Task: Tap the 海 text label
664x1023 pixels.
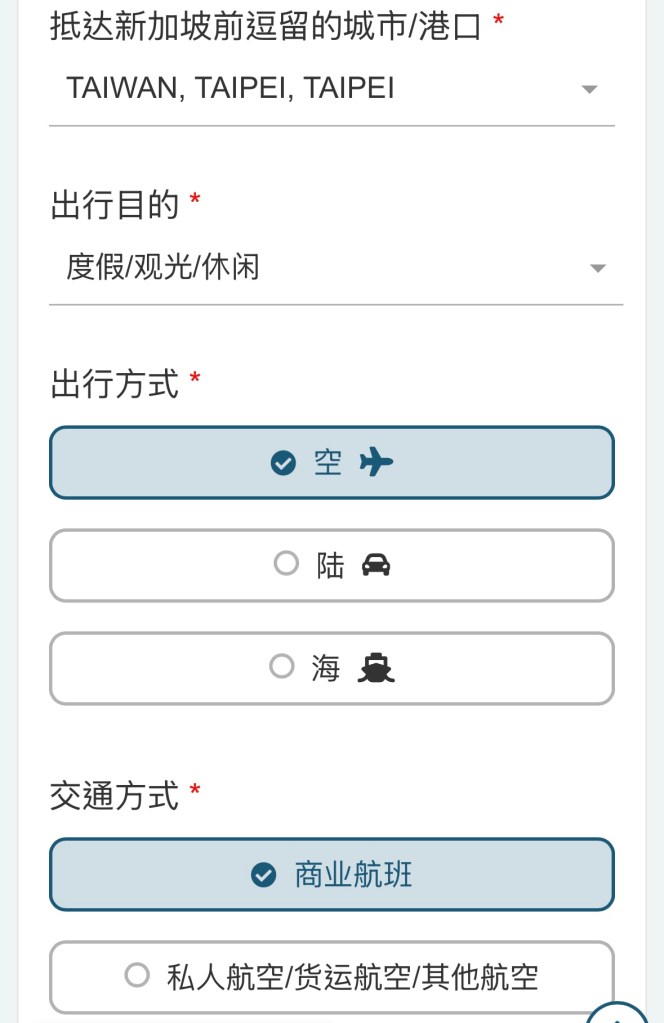Action: point(326,668)
